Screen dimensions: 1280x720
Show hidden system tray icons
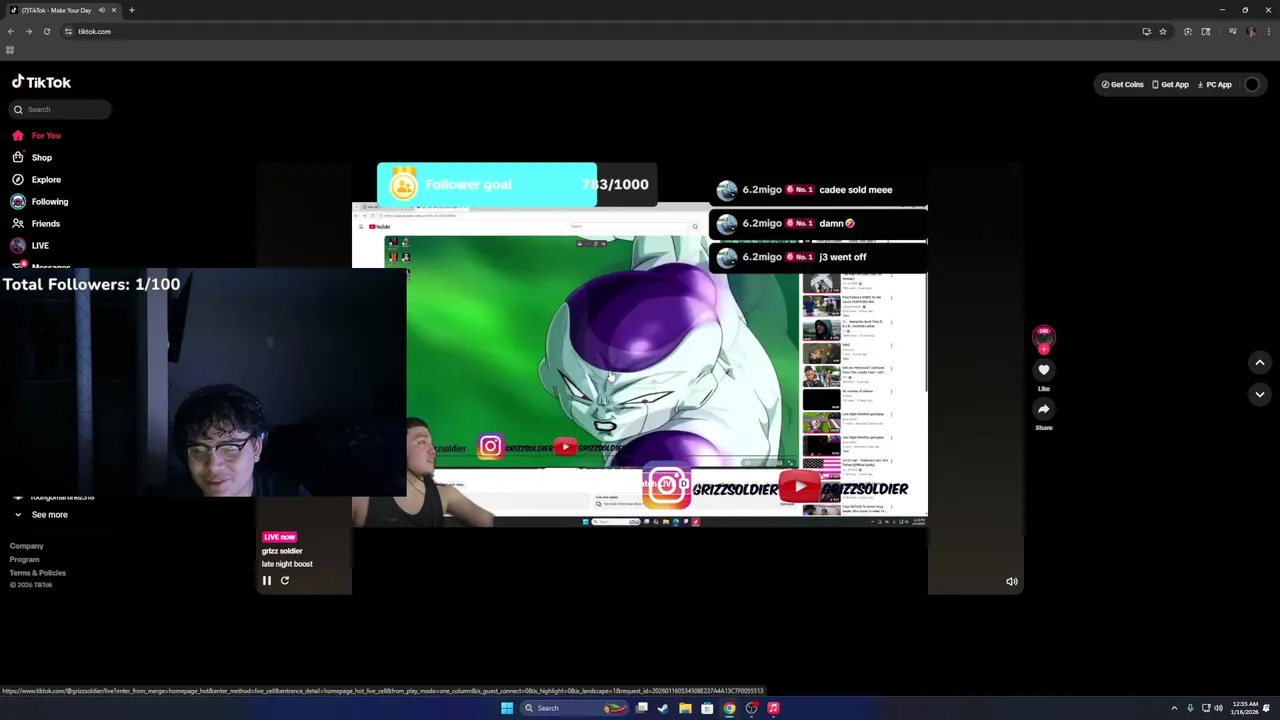click(1174, 708)
